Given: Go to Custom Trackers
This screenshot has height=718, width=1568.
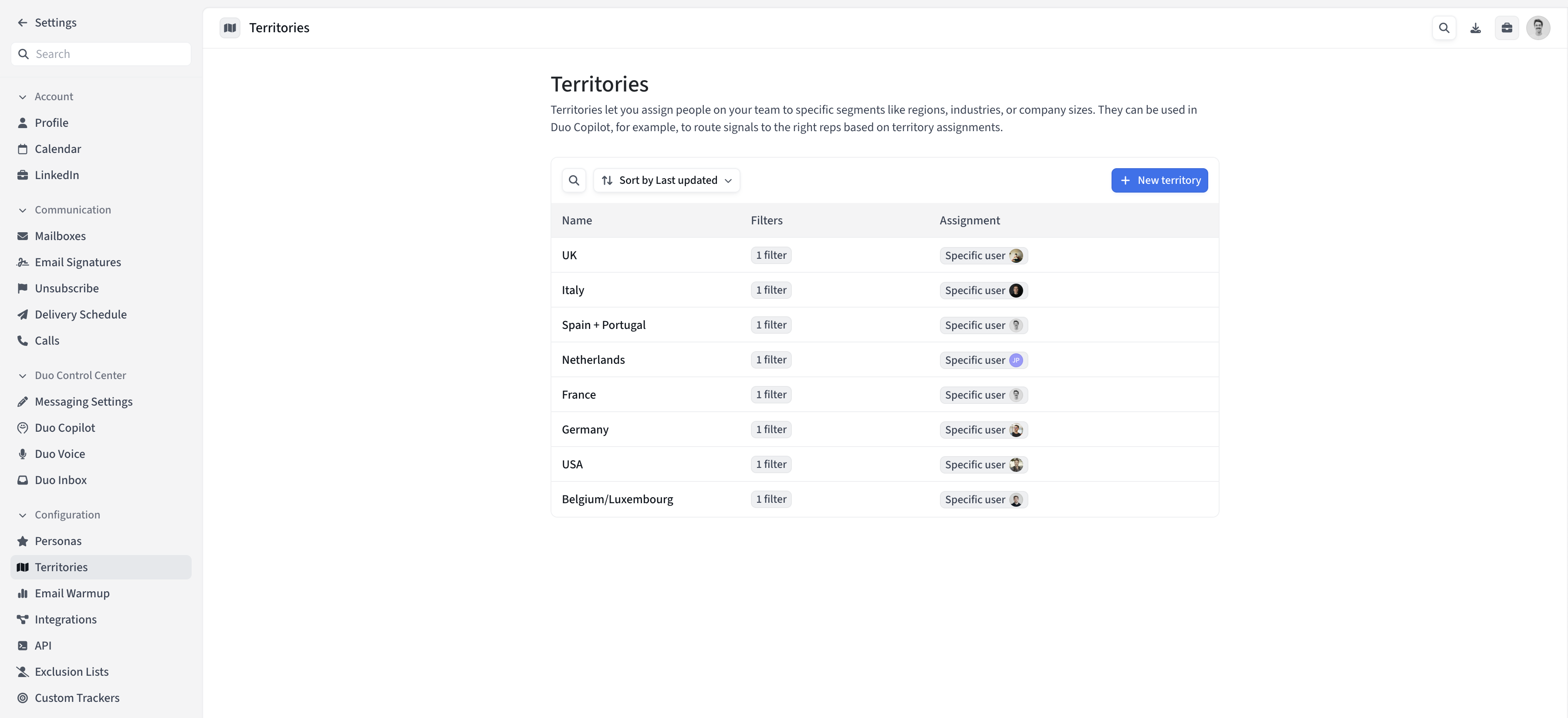Looking at the screenshot, I should click(77, 698).
